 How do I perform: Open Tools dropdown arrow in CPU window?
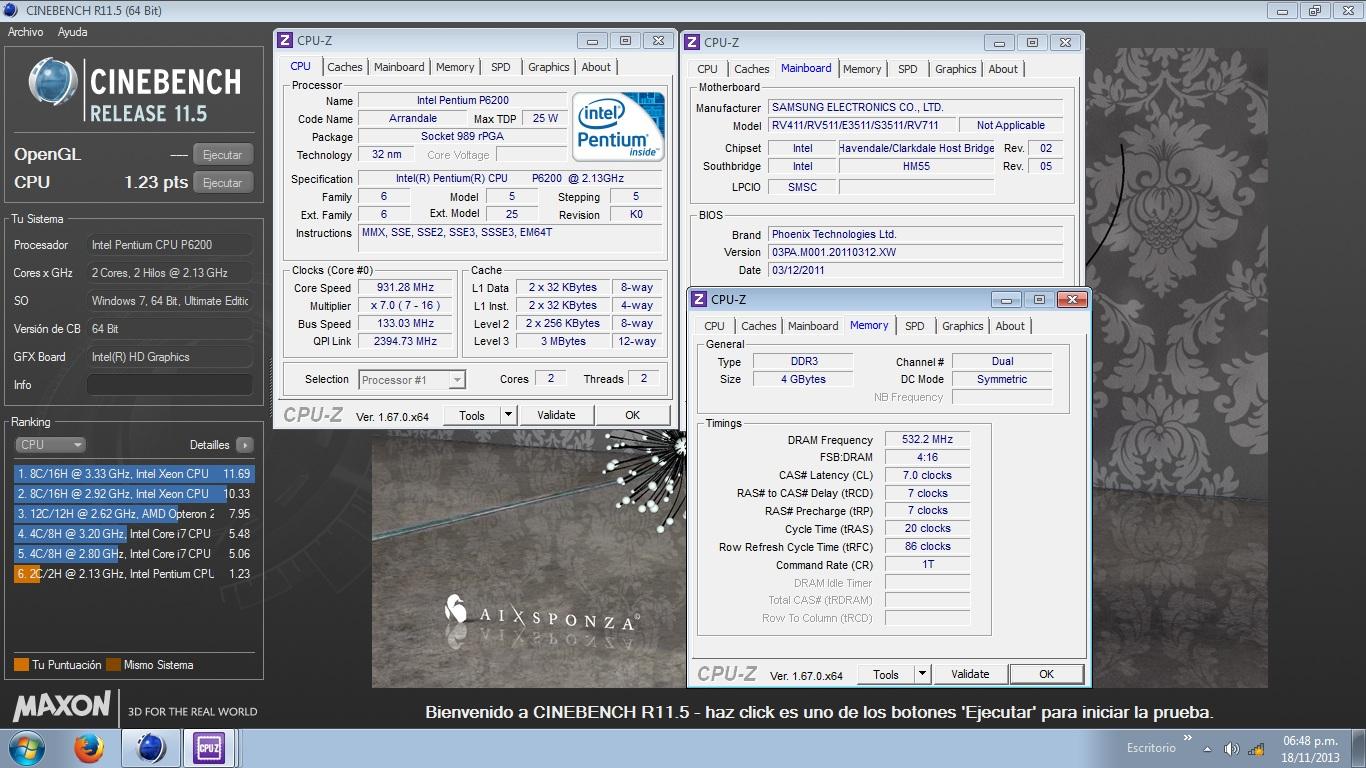click(x=508, y=415)
